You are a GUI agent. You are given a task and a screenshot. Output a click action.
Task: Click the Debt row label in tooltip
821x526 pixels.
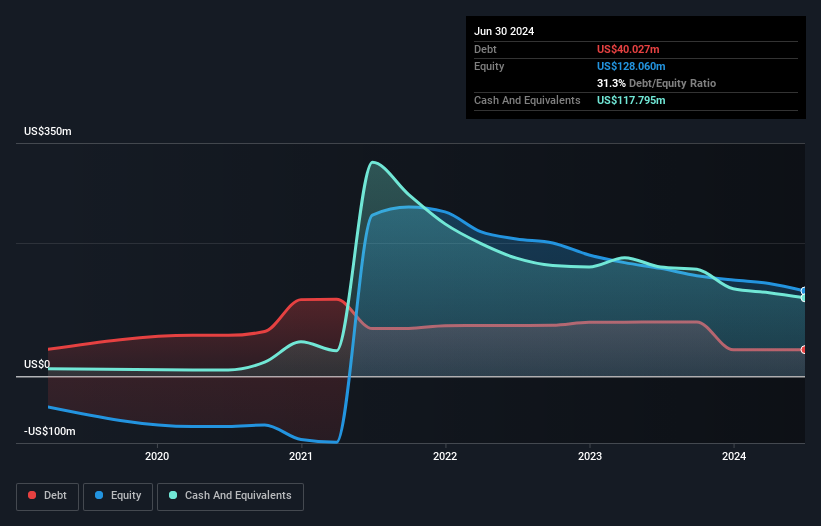pos(485,49)
